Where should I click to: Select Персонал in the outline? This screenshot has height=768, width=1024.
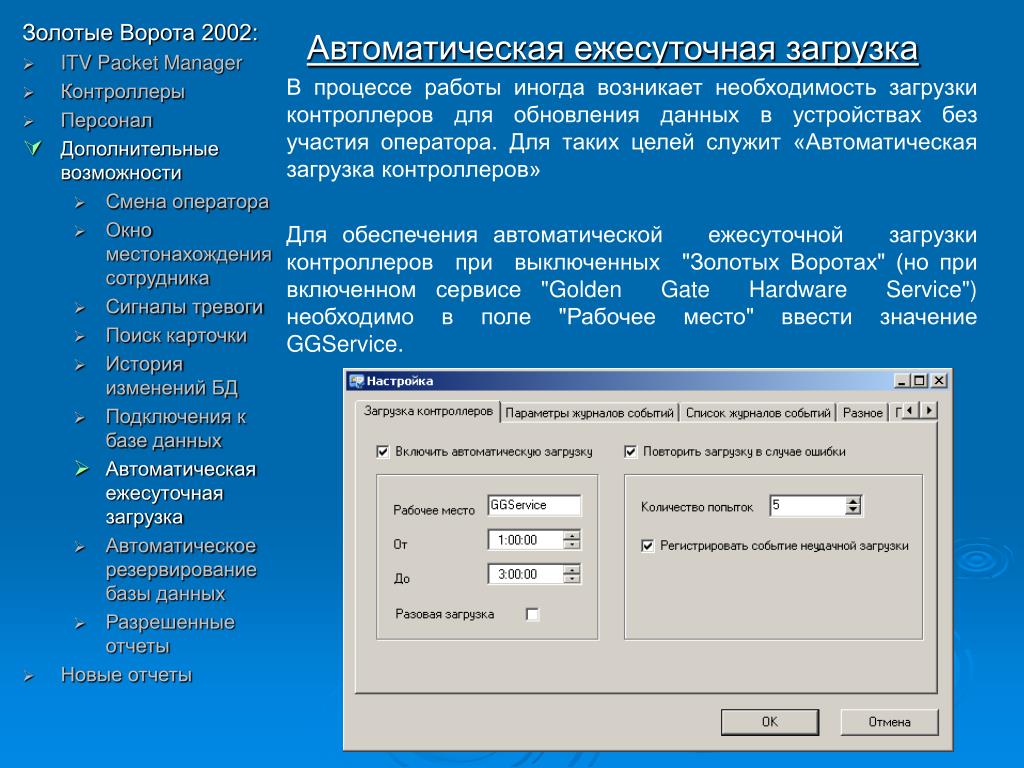point(106,120)
